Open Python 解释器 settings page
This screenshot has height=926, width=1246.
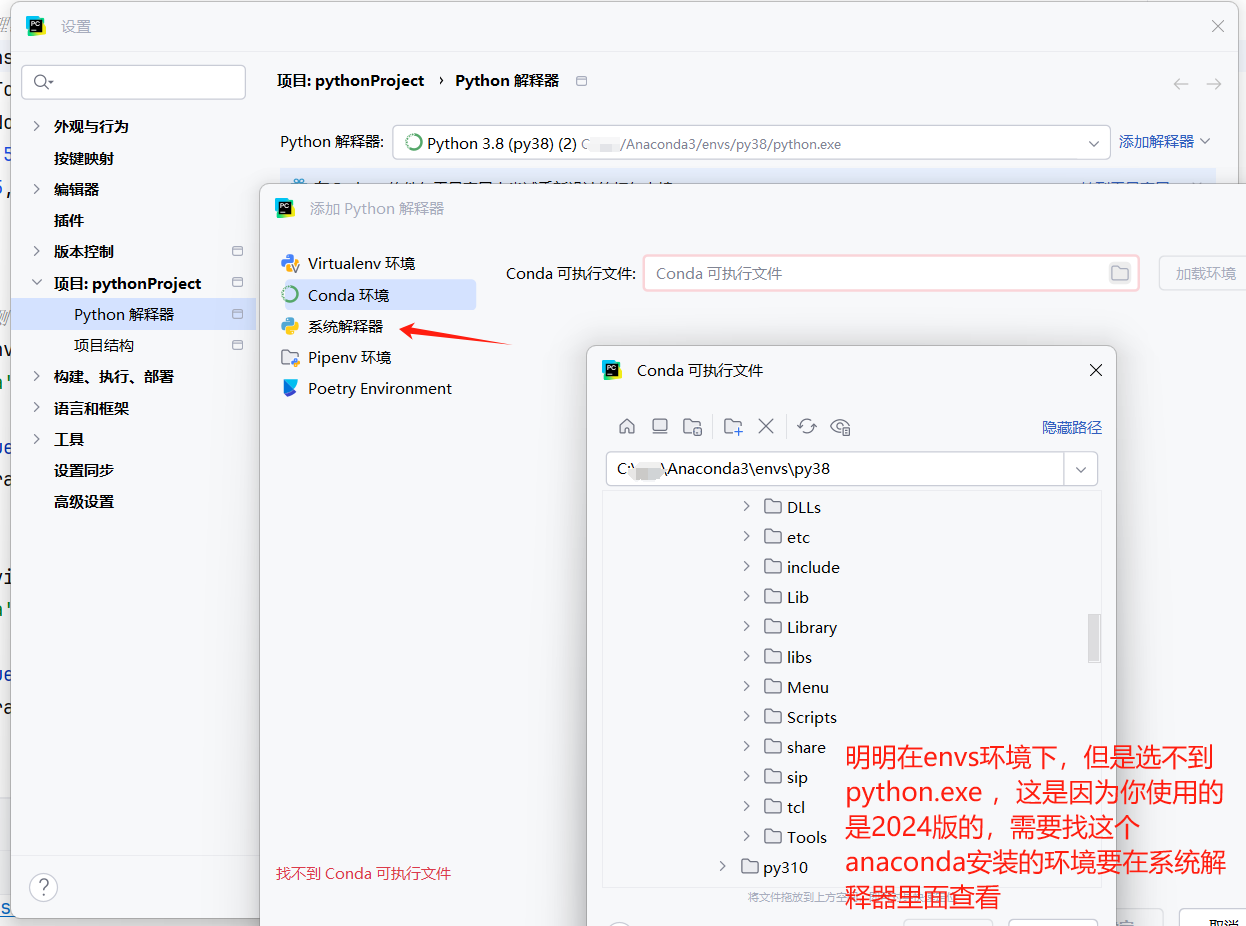(x=124, y=314)
